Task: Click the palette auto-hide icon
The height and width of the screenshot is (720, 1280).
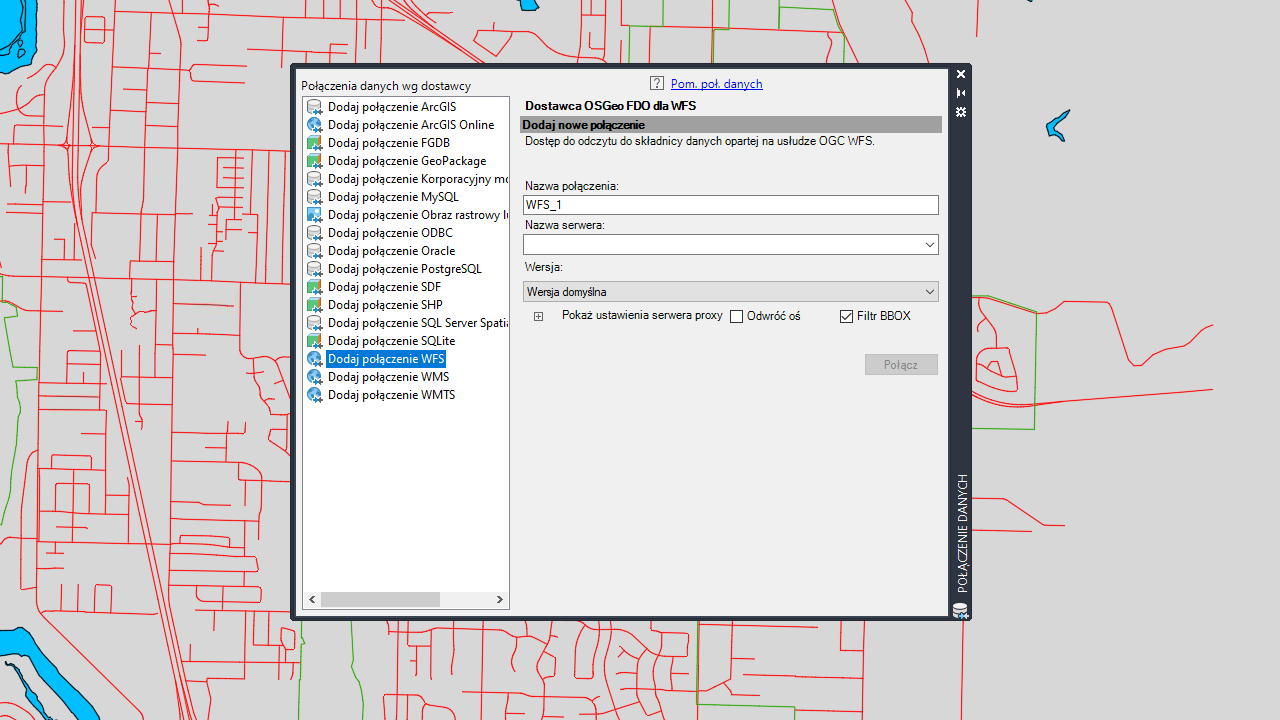Action: pyautogui.click(x=961, y=93)
